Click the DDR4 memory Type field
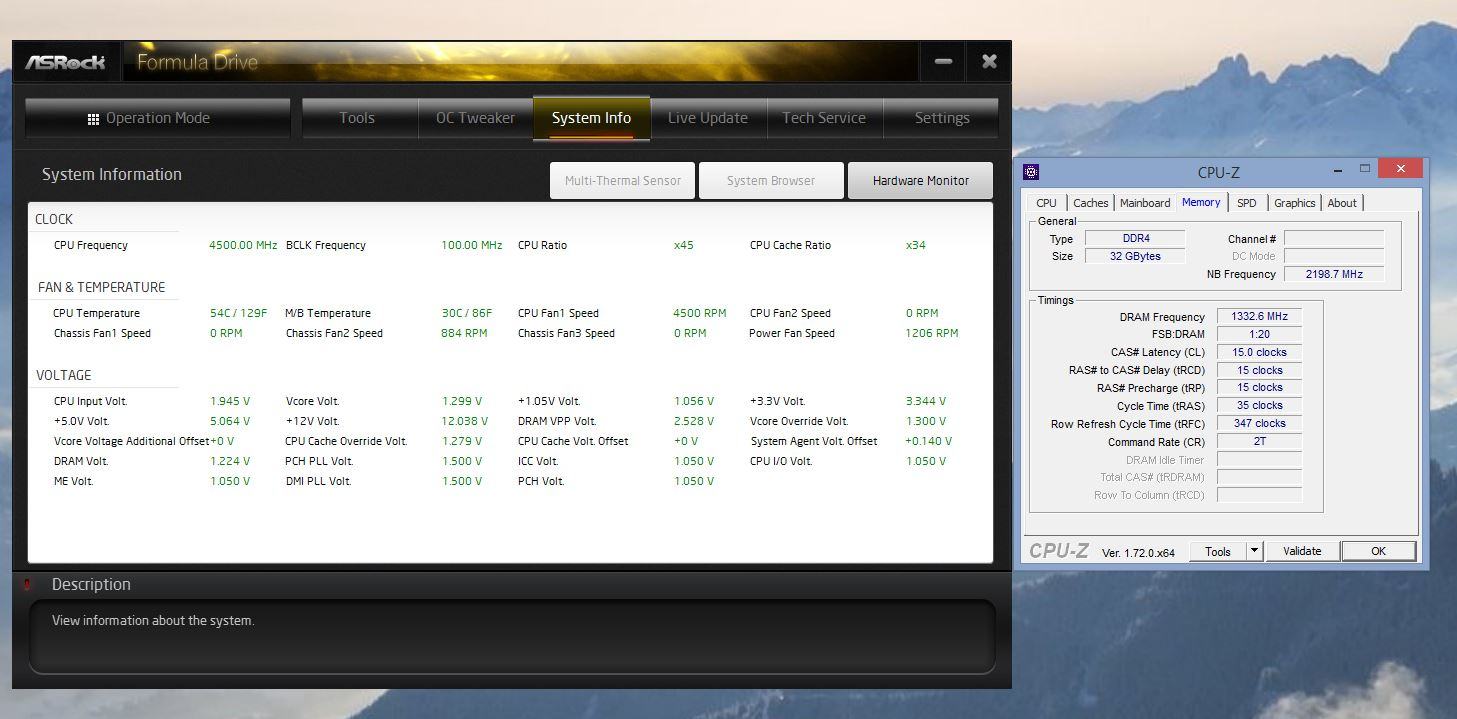 pos(1135,239)
